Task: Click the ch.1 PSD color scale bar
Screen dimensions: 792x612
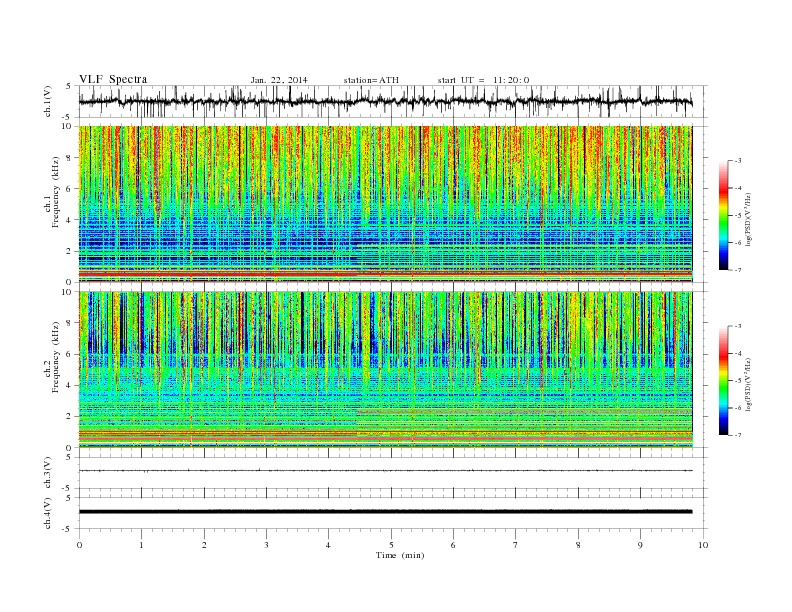Action: pyautogui.click(x=724, y=215)
